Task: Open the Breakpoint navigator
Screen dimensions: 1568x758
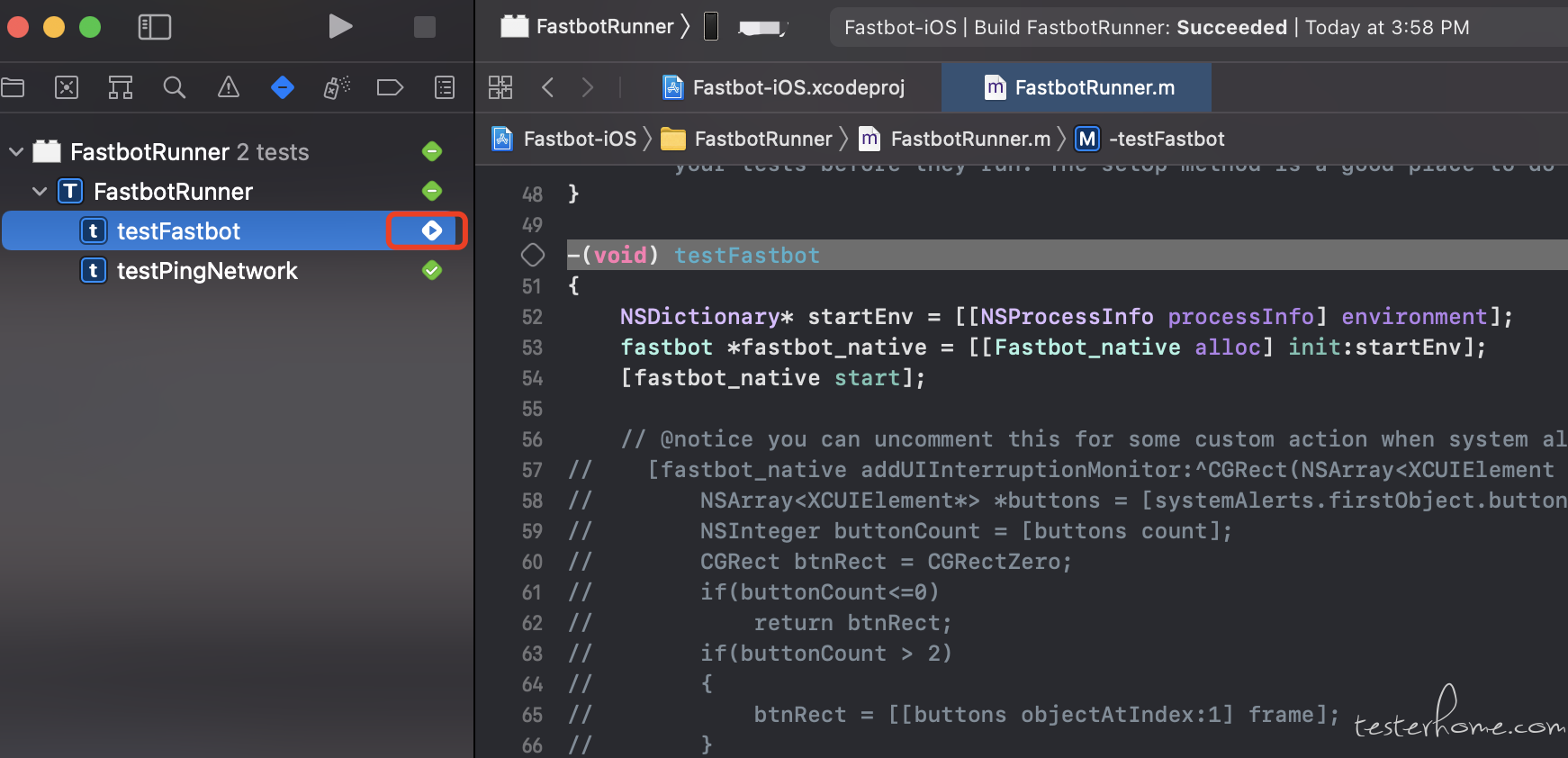Action: click(x=390, y=87)
